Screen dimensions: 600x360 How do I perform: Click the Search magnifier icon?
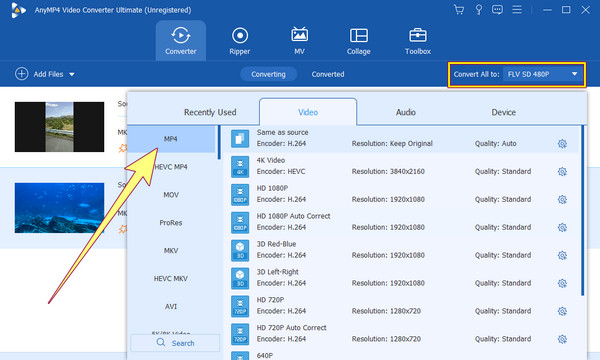coord(161,342)
